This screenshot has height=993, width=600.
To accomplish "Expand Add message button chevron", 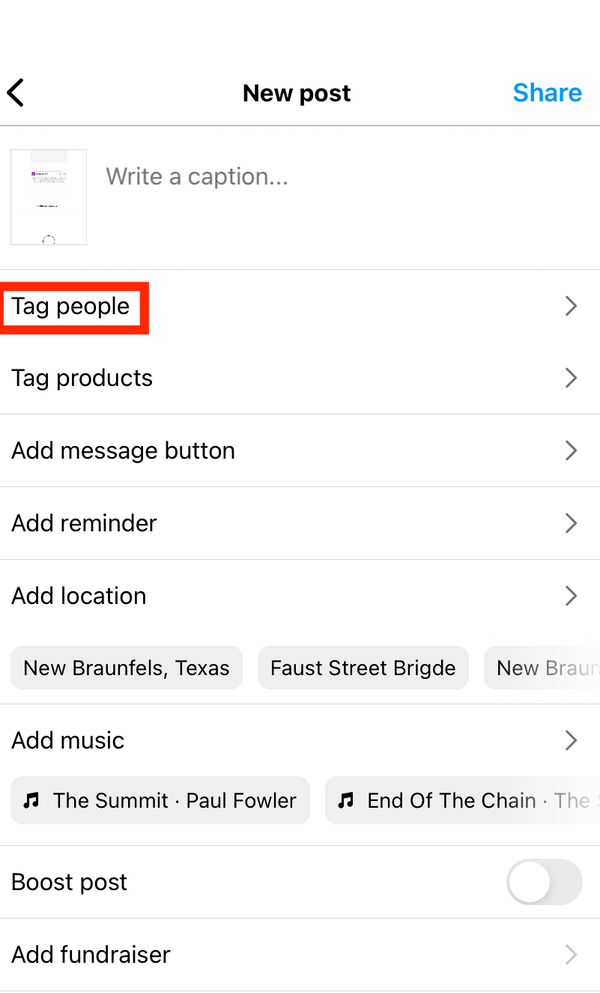I will pyautogui.click(x=571, y=451).
